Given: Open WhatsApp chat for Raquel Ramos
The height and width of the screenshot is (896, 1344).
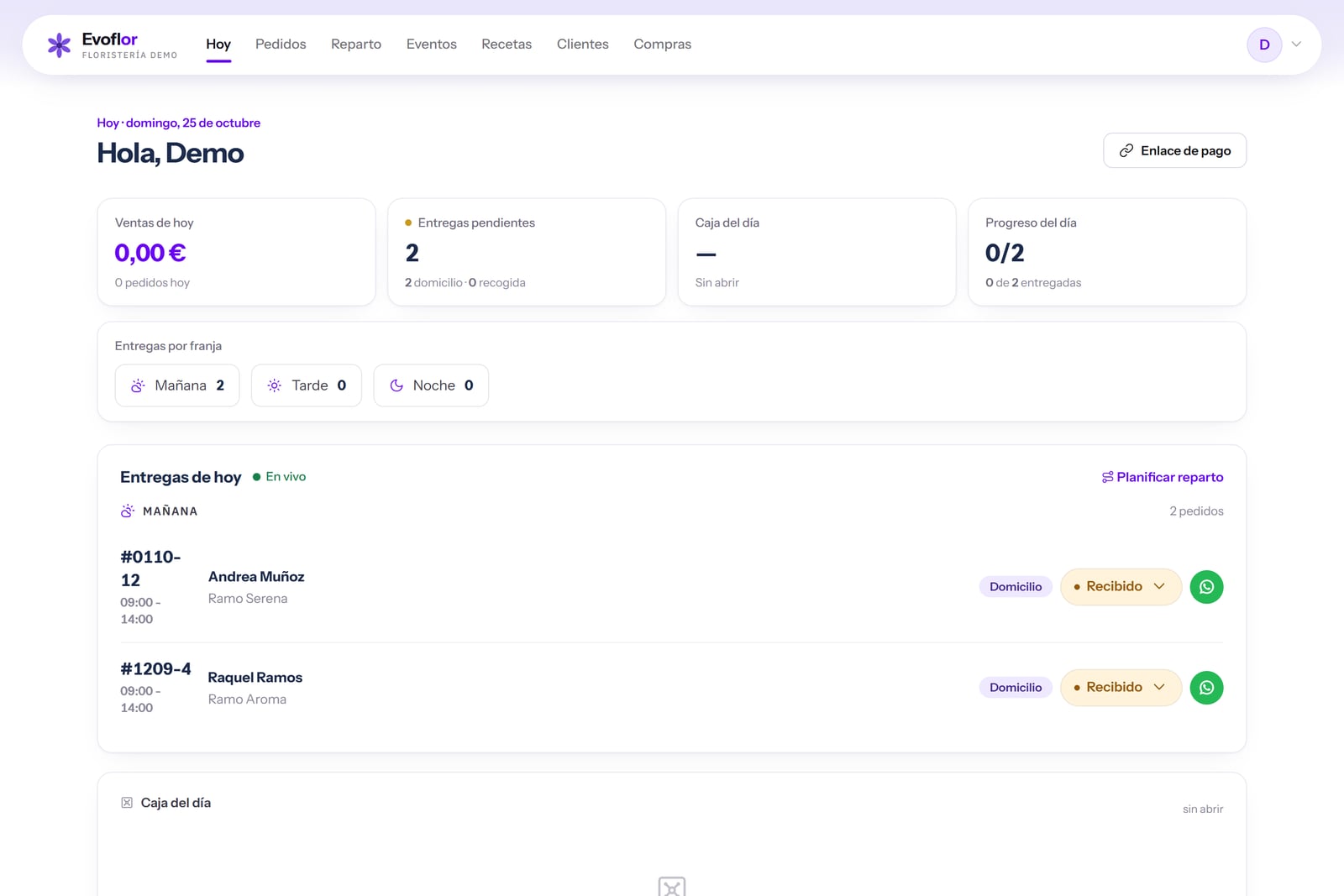Looking at the screenshot, I should pyautogui.click(x=1206, y=688).
